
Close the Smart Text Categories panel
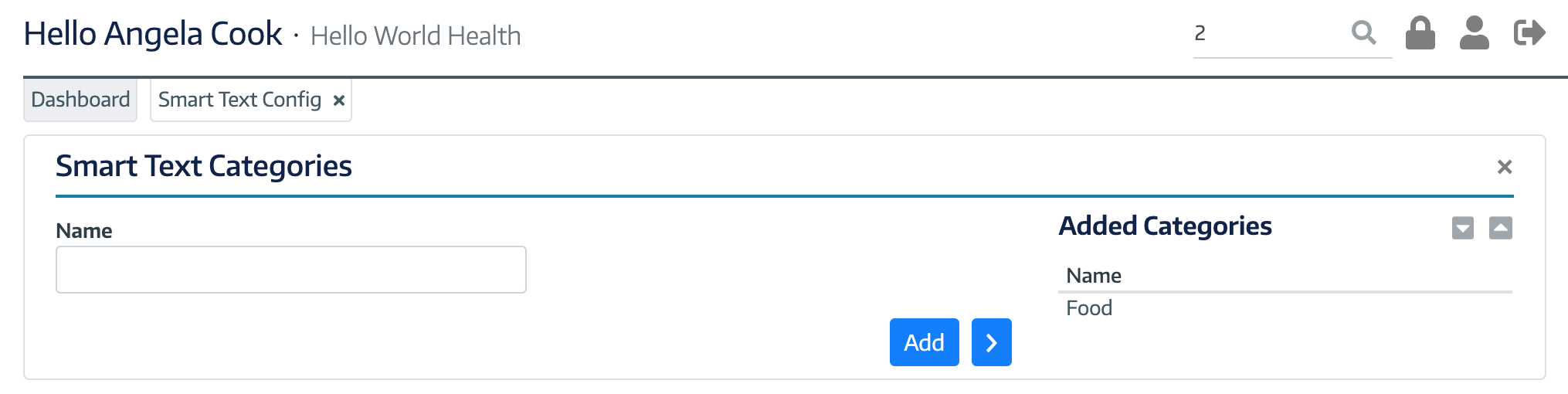(1504, 167)
